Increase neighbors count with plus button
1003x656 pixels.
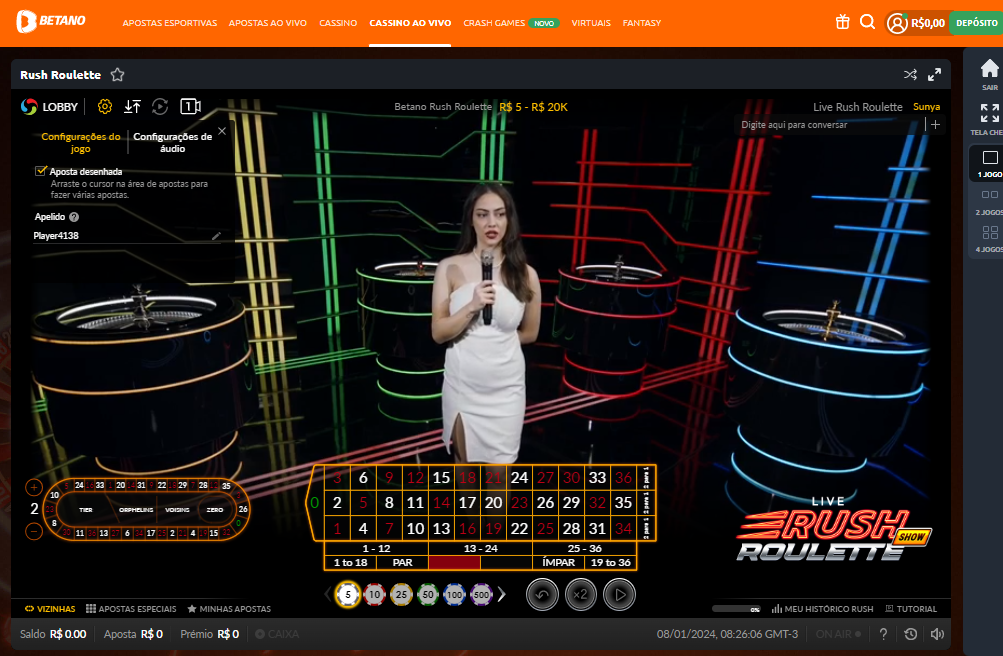[x=34, y=488]
